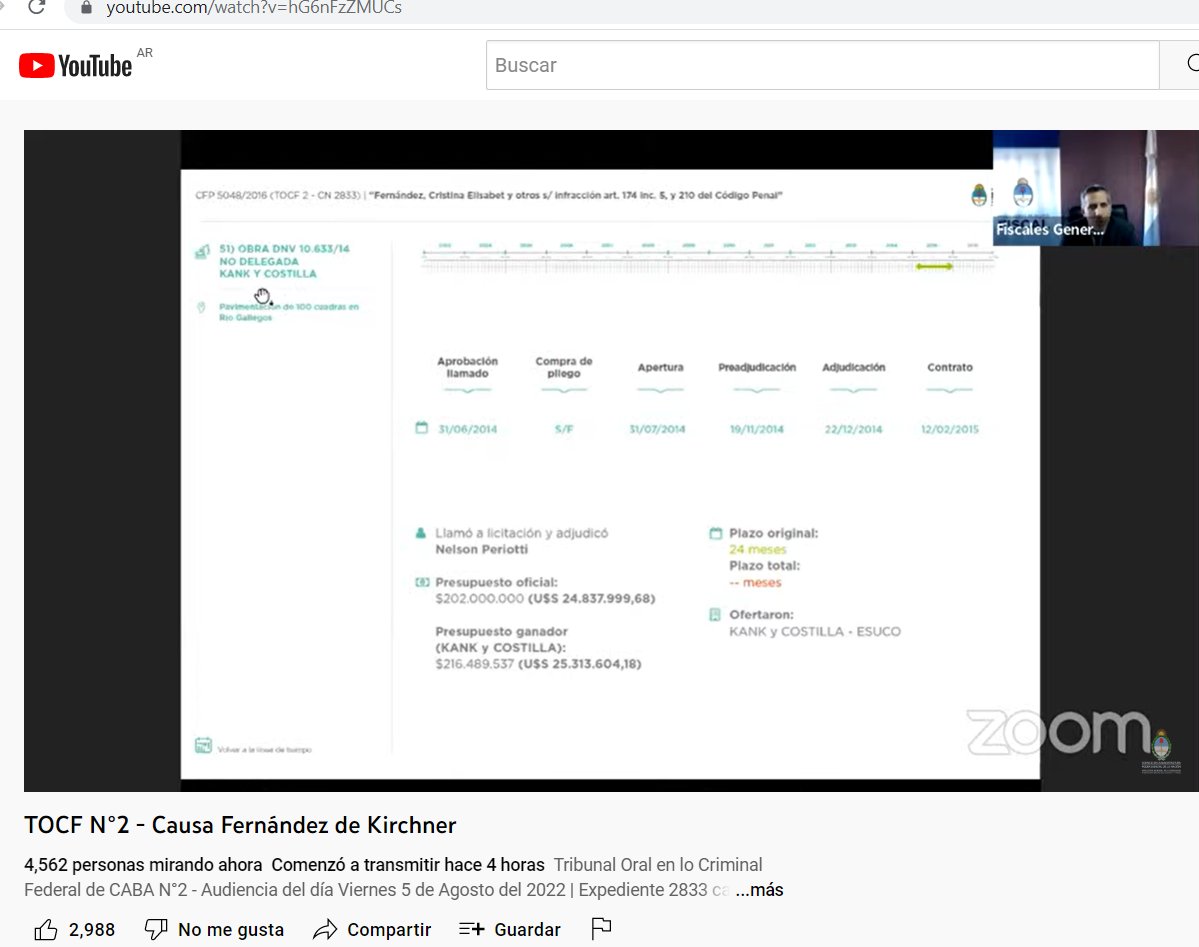This screenshot has width=1199, height=947.
Task: Click the Adjudicación heading
Action: pos(853,367)
